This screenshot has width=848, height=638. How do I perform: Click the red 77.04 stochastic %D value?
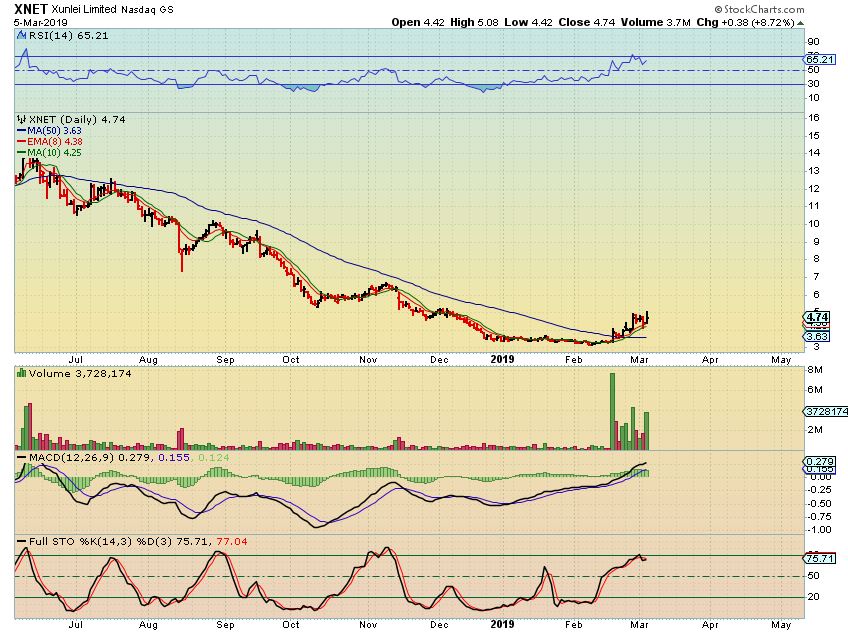pos(231,541)
